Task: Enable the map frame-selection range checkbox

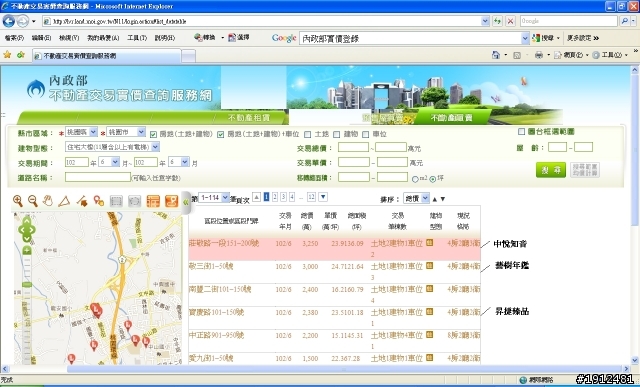Action: [521, 131]
